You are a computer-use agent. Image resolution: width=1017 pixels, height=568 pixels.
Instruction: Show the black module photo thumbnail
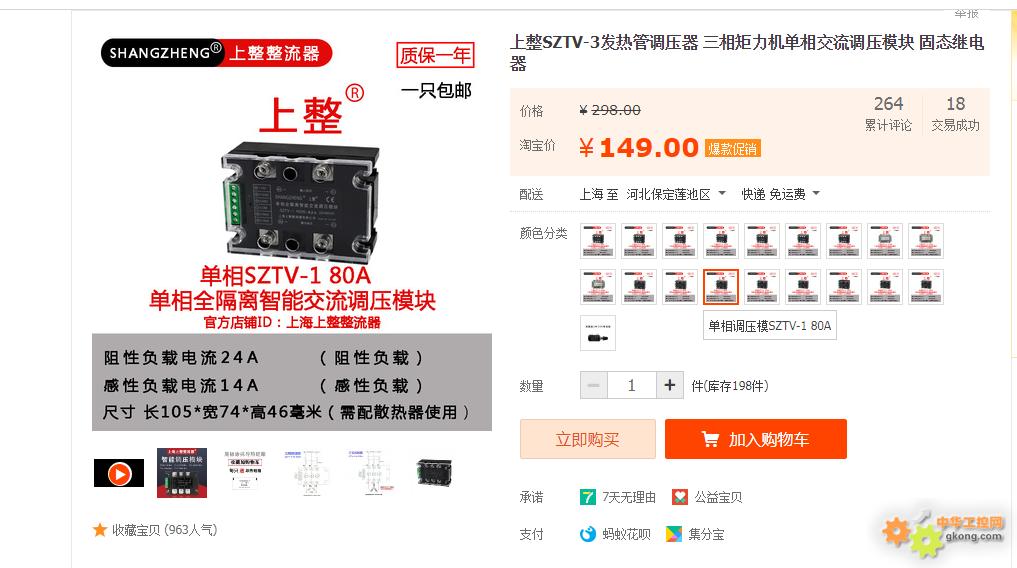click(x=435, y=473)
